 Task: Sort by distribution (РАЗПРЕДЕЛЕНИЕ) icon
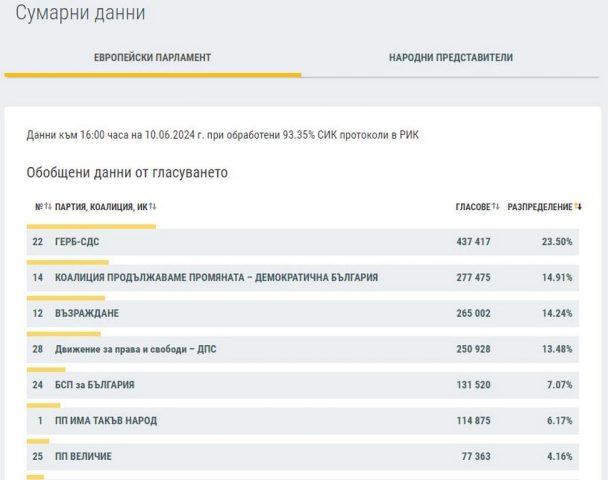pyautogui.click(x=578, y=207)
